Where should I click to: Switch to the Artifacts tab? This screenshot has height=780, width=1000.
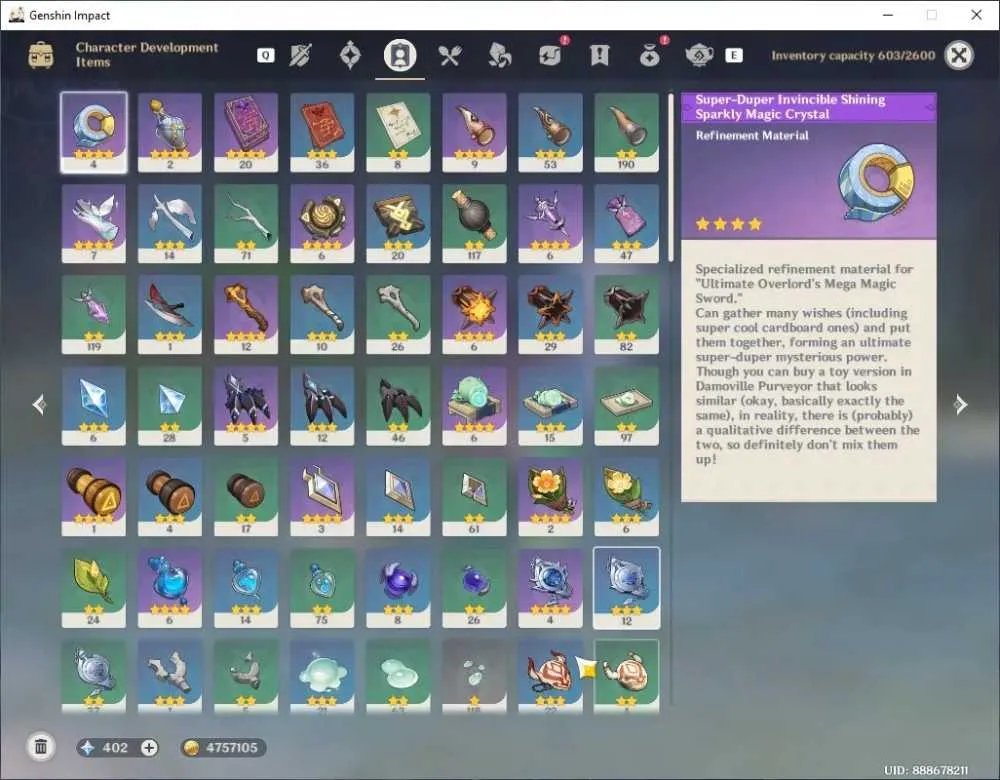tap(350, 55)
